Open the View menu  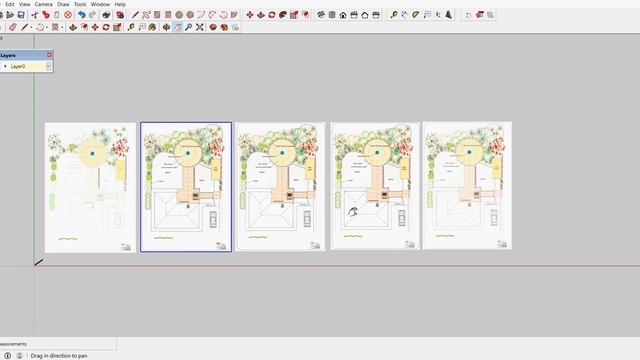[x=24, y=4]
